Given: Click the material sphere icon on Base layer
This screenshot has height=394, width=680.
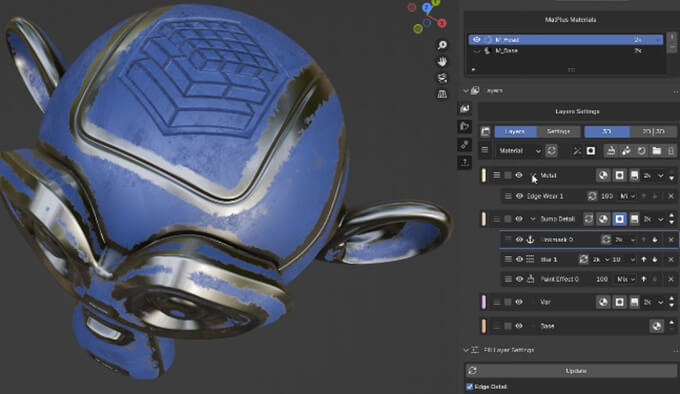Looking at the screenshot, I should click(x=656, y=326).
